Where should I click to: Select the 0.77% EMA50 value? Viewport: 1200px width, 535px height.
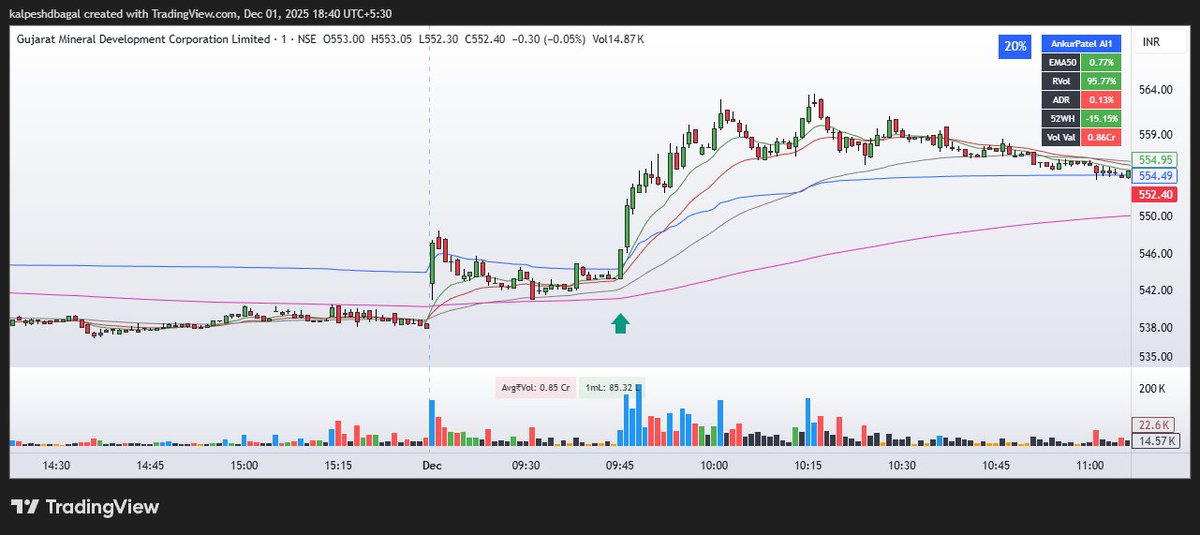tap(1099, 63)
